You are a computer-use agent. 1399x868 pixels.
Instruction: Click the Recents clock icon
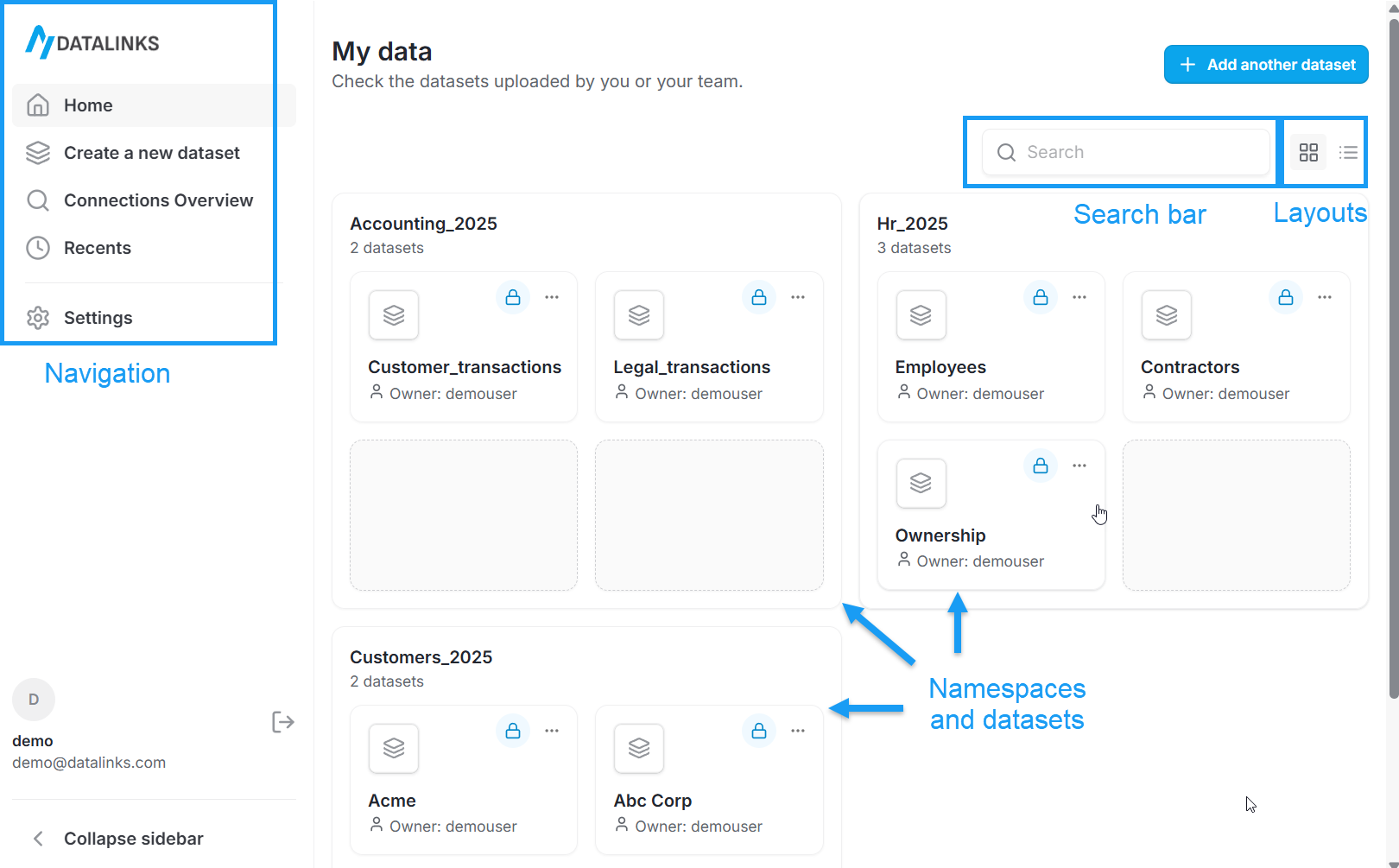[x=38, y=248]
